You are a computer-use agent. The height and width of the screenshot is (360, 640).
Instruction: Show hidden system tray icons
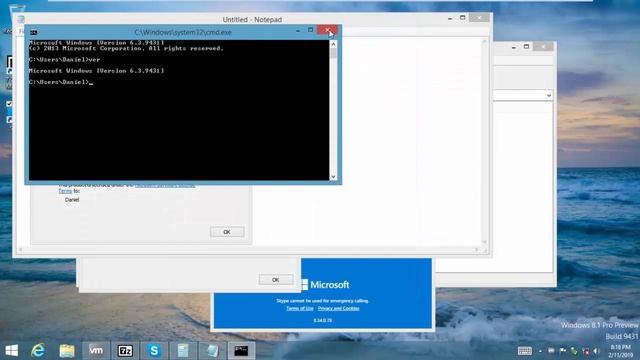(x=540, y=351)
